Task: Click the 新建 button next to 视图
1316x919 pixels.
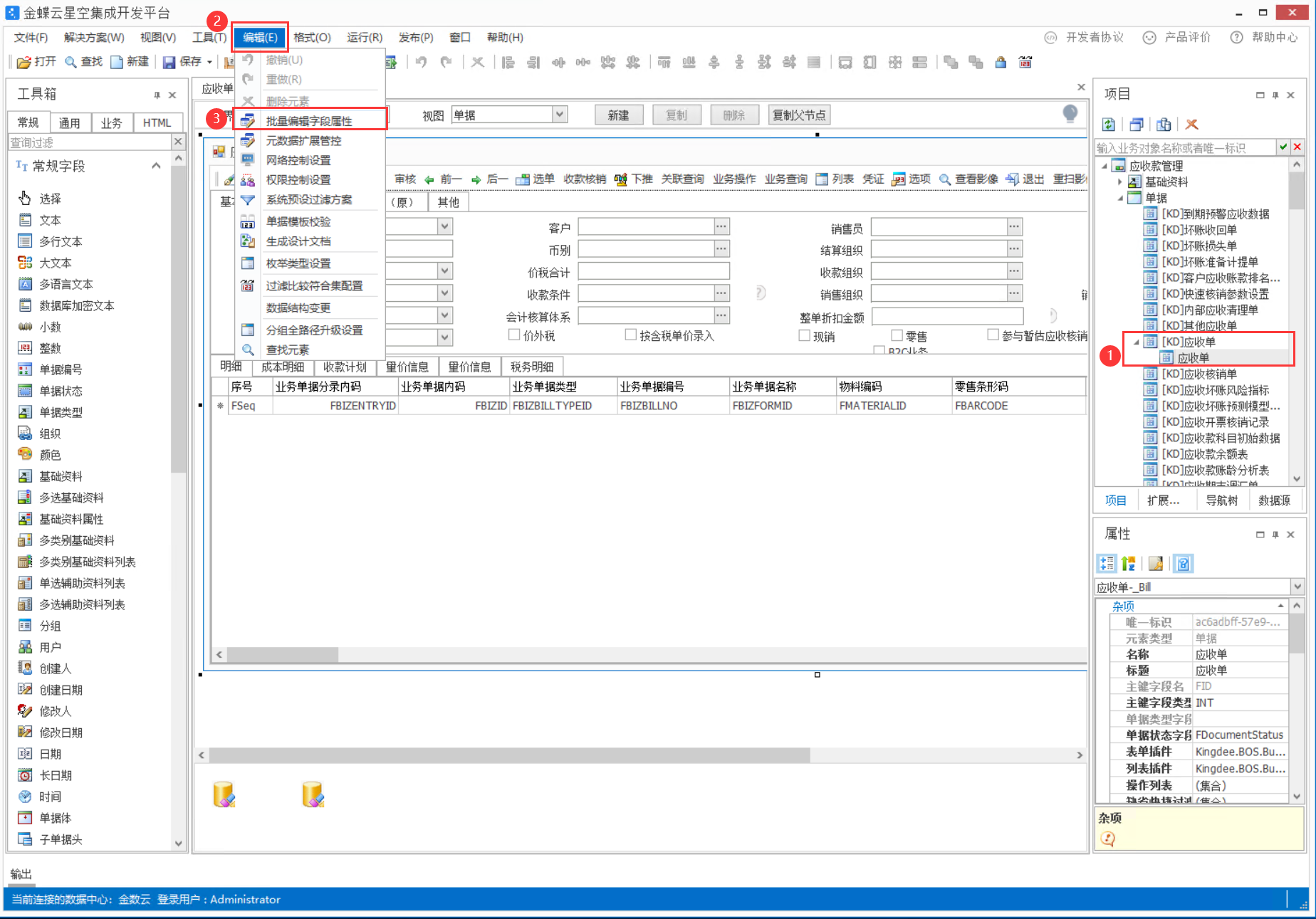Action: point(618,115)
